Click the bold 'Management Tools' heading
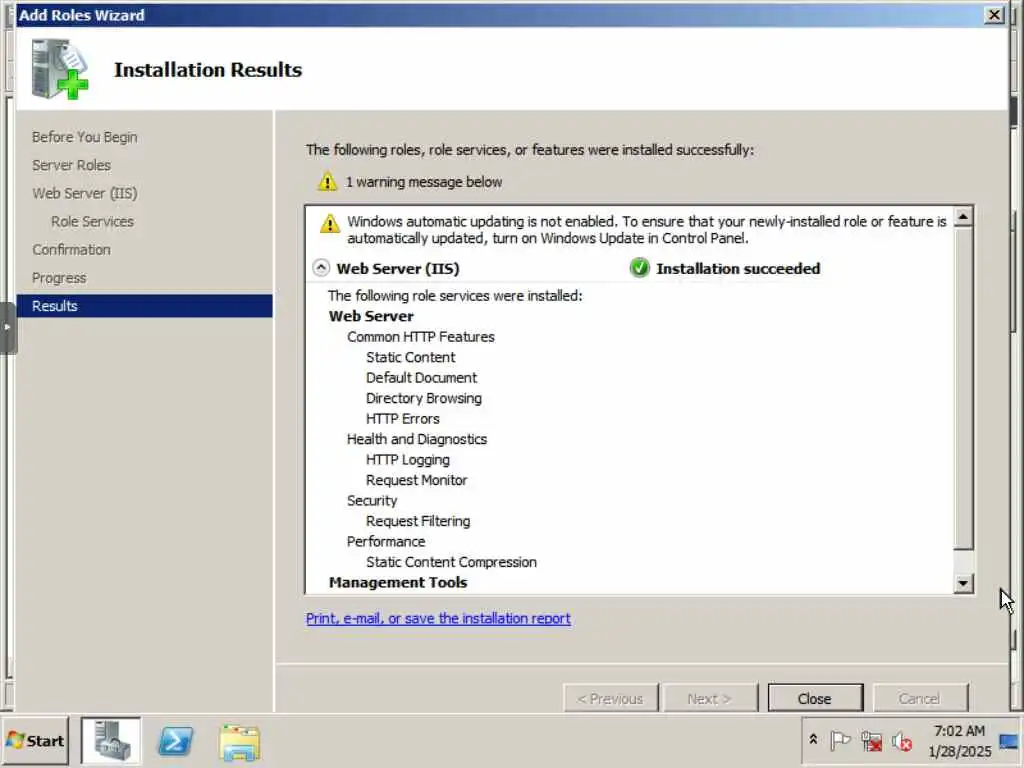The width and height of the screenshot is (1024, 768). click(398, 583)
